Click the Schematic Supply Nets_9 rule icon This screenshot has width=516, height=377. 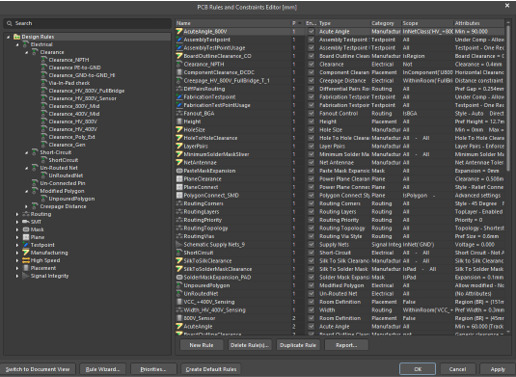(x=179, y=245)
